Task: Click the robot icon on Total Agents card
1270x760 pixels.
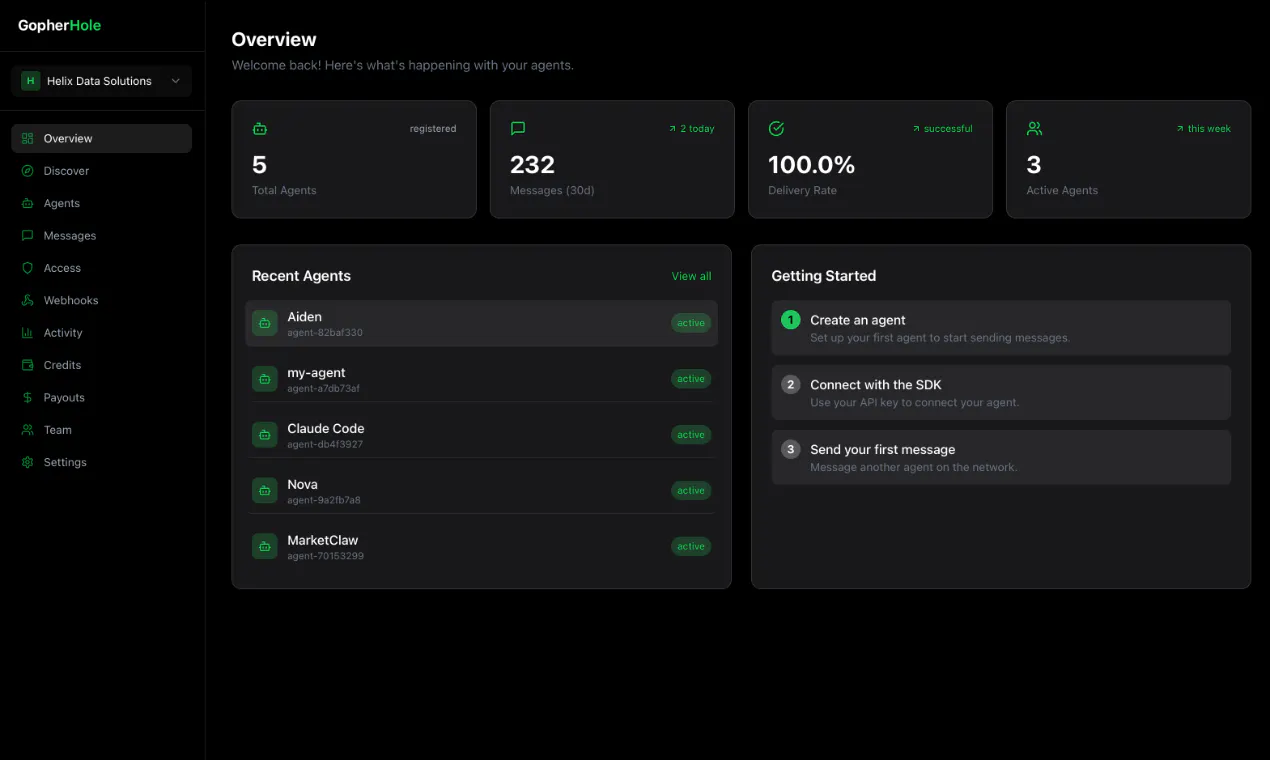Action: tap(260, 128)
